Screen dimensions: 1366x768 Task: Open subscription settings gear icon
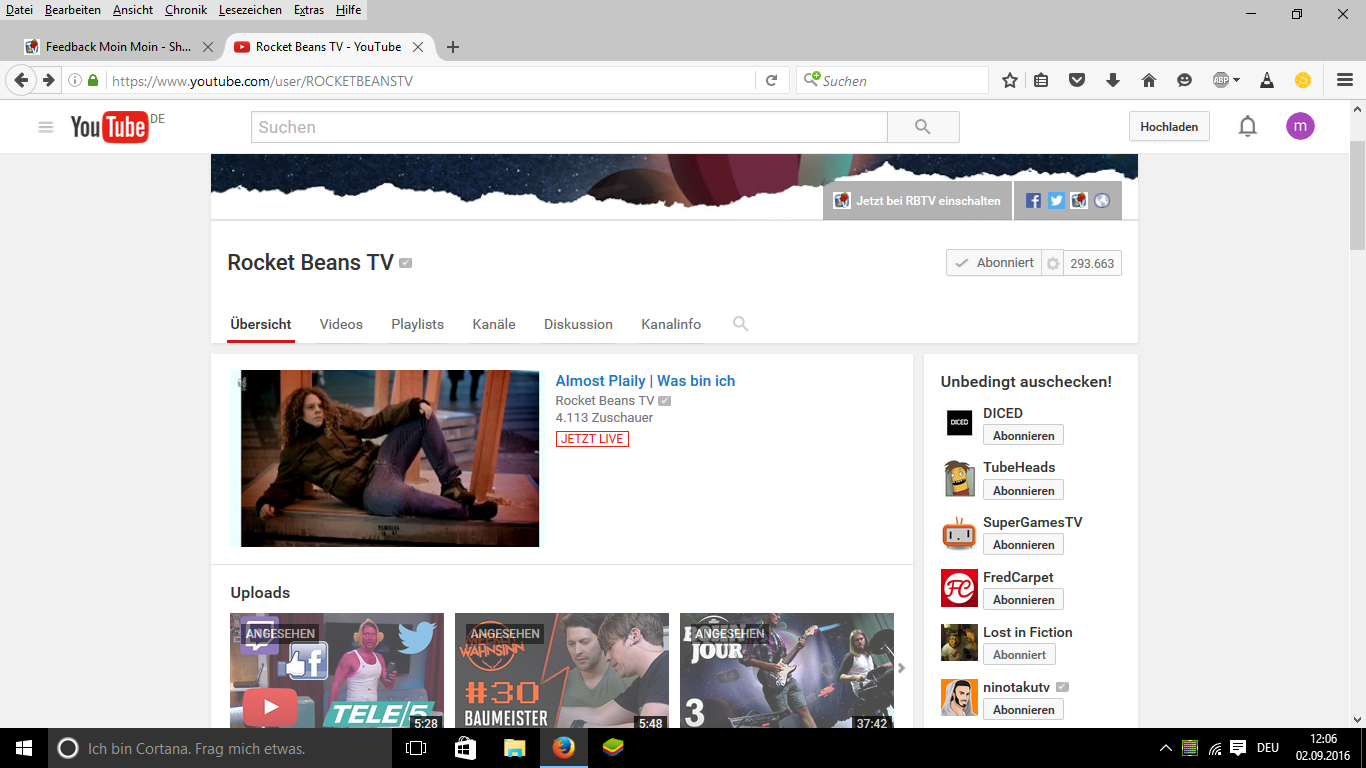[1052, 264]
